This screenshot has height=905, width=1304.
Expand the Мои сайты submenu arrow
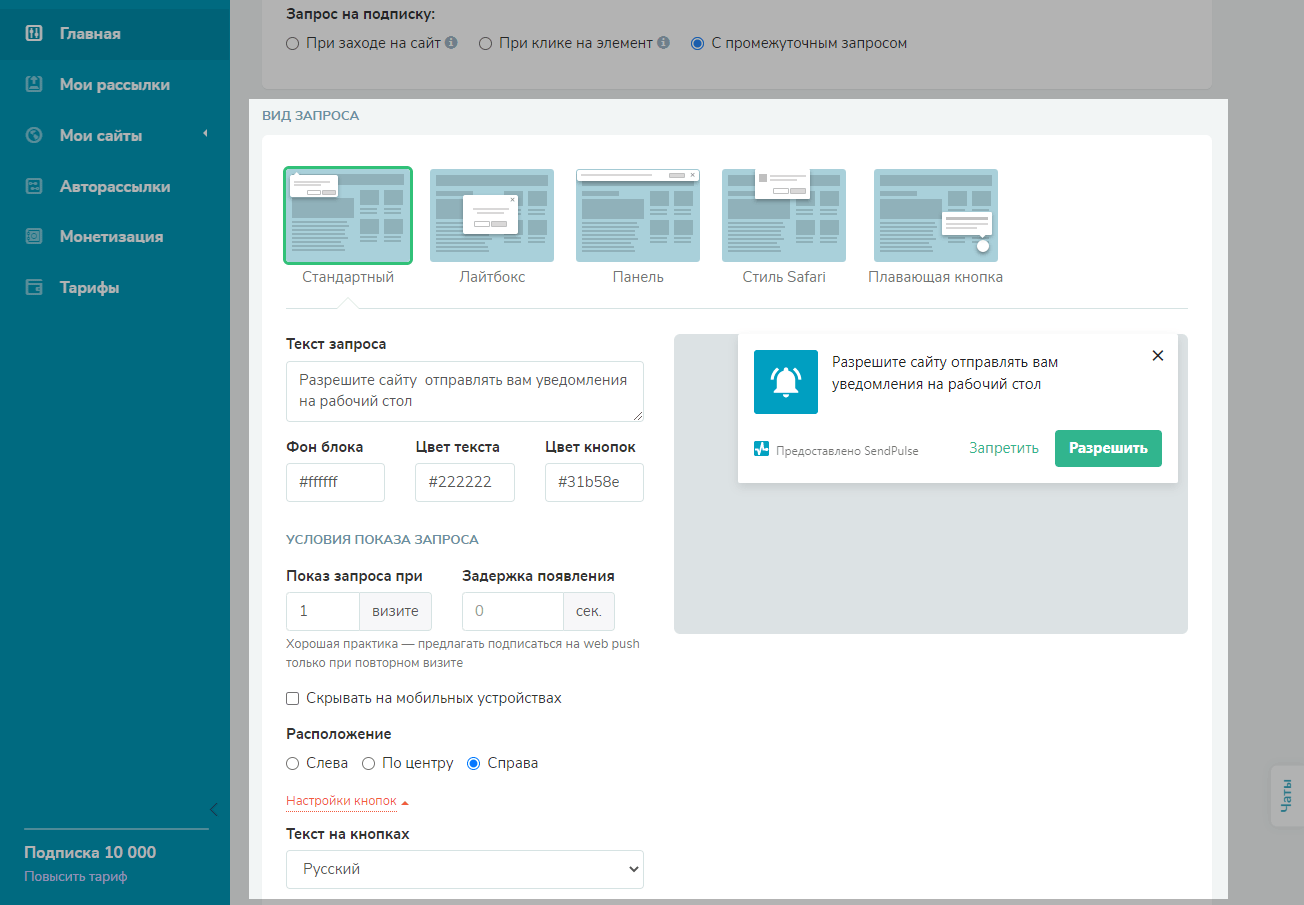(x=205, y=134)
